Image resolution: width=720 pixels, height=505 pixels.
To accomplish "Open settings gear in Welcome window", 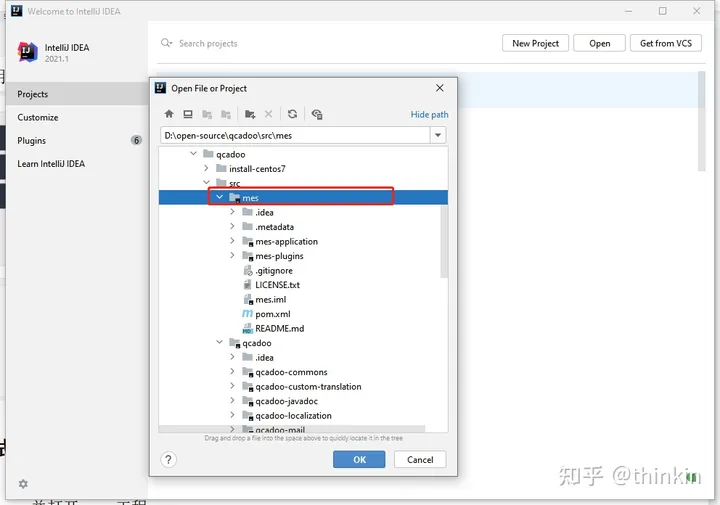I will 23,484.
